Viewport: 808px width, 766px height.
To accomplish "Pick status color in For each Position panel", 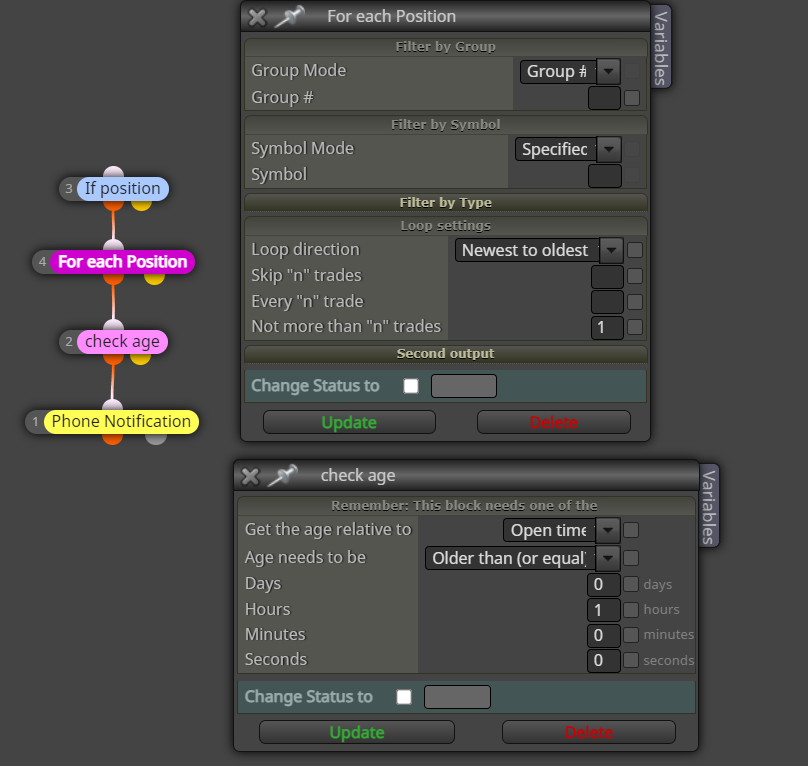I will (464, 386).
